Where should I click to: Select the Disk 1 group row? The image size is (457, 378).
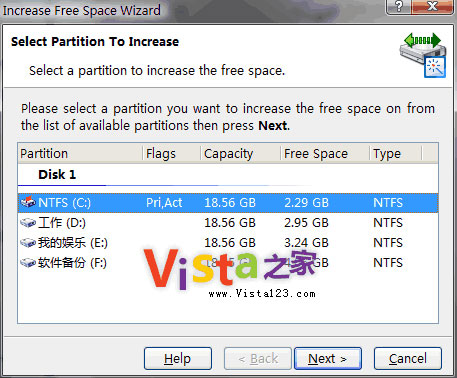tap(228, 175)
